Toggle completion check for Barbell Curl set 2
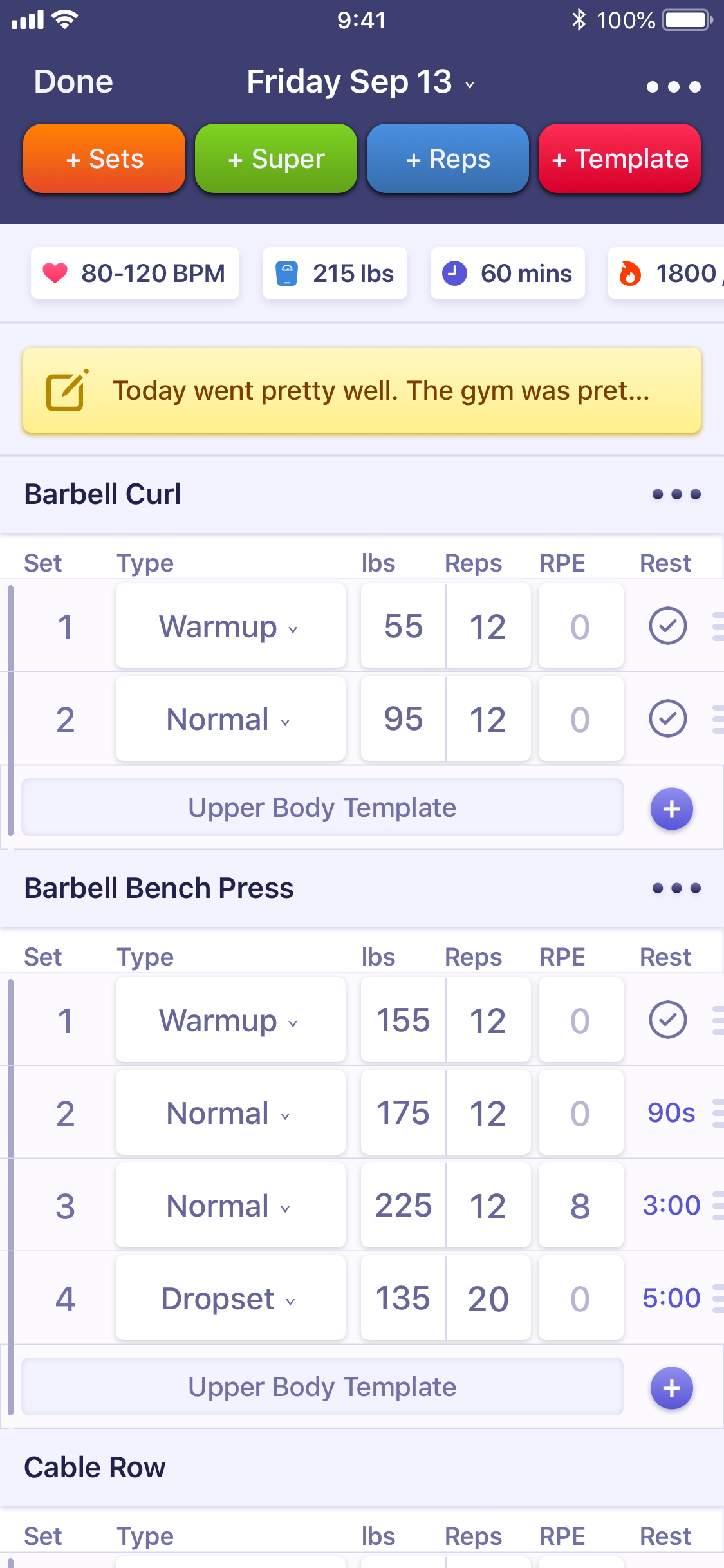Screen dimensions: 724x1568 tap(667, 718)
